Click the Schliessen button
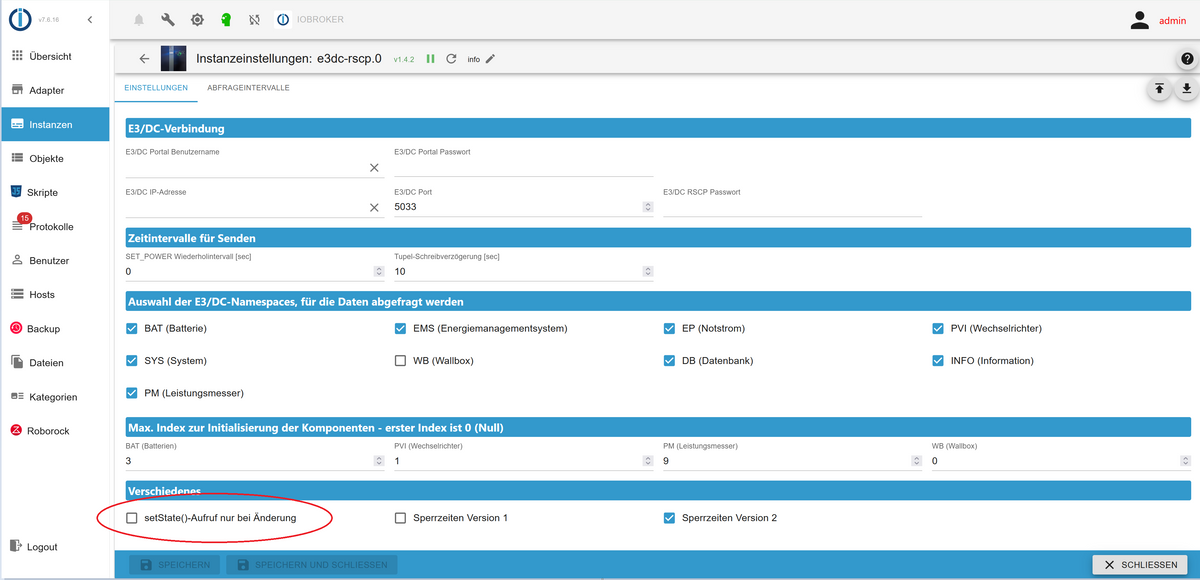This screenshot has width=1200, height=580. [1140, 565]
